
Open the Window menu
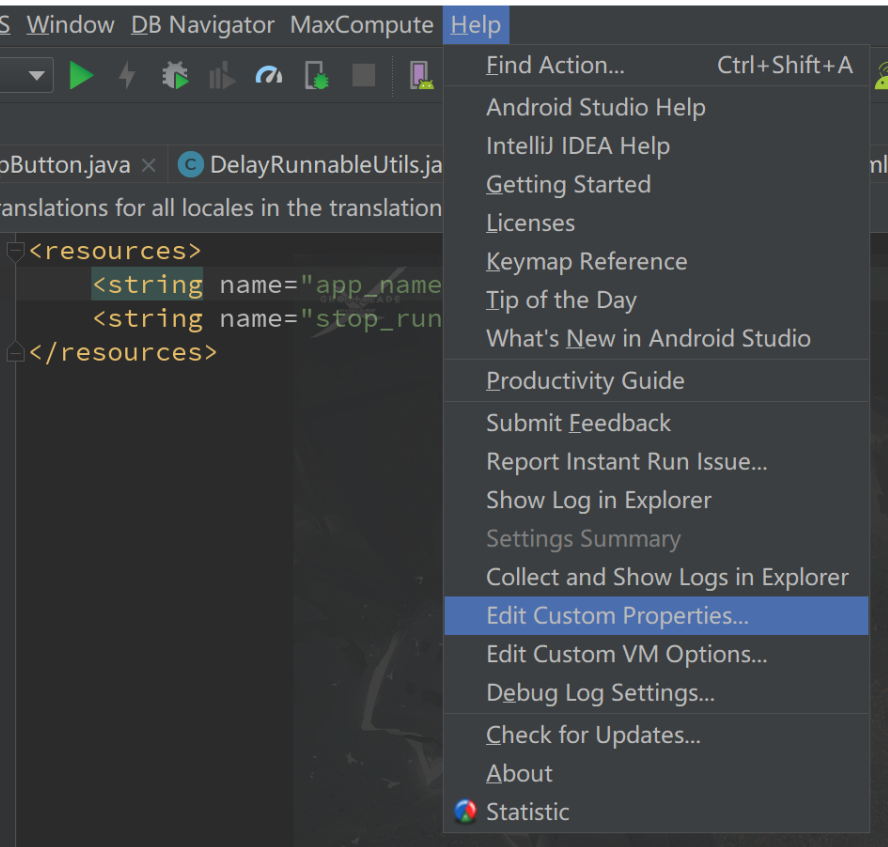pos(70,25)
